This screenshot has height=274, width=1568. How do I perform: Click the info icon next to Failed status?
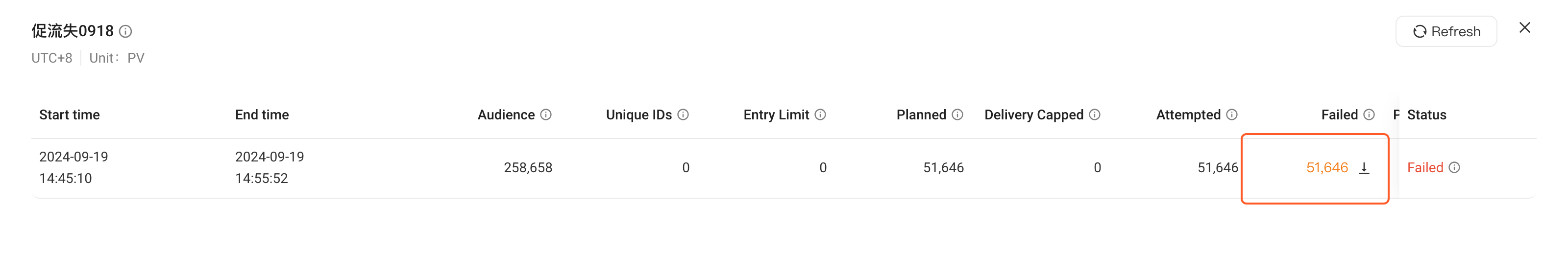(1454, 168)
